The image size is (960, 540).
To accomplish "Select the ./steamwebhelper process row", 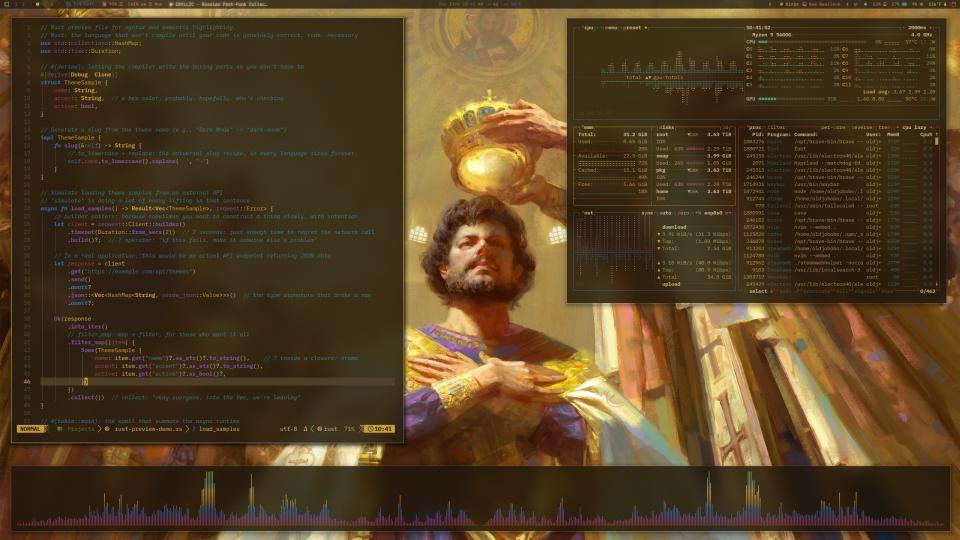I will (839, 263).
